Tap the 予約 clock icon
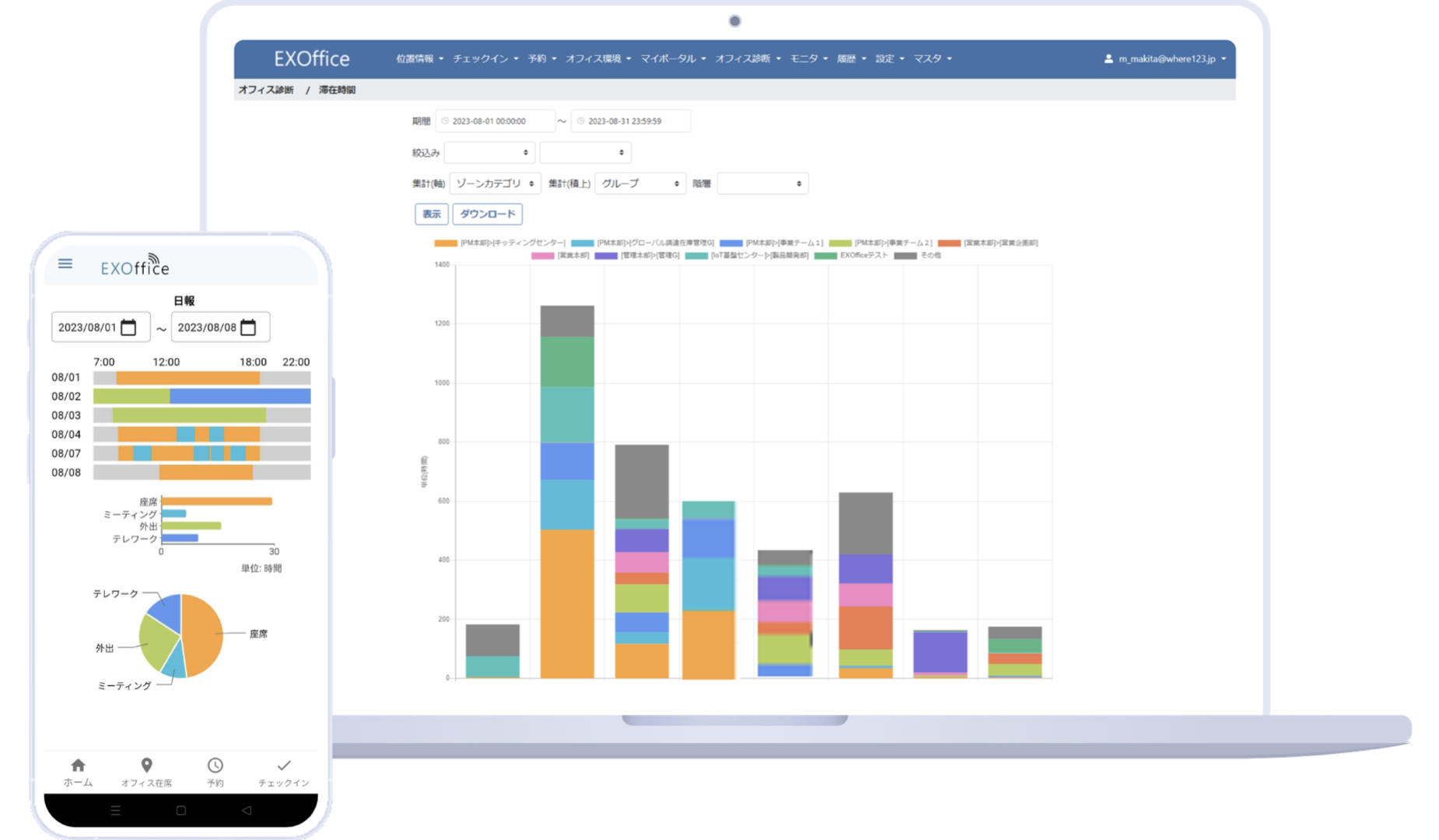The height and width of the screenshot is (840, 1439). 215,766
